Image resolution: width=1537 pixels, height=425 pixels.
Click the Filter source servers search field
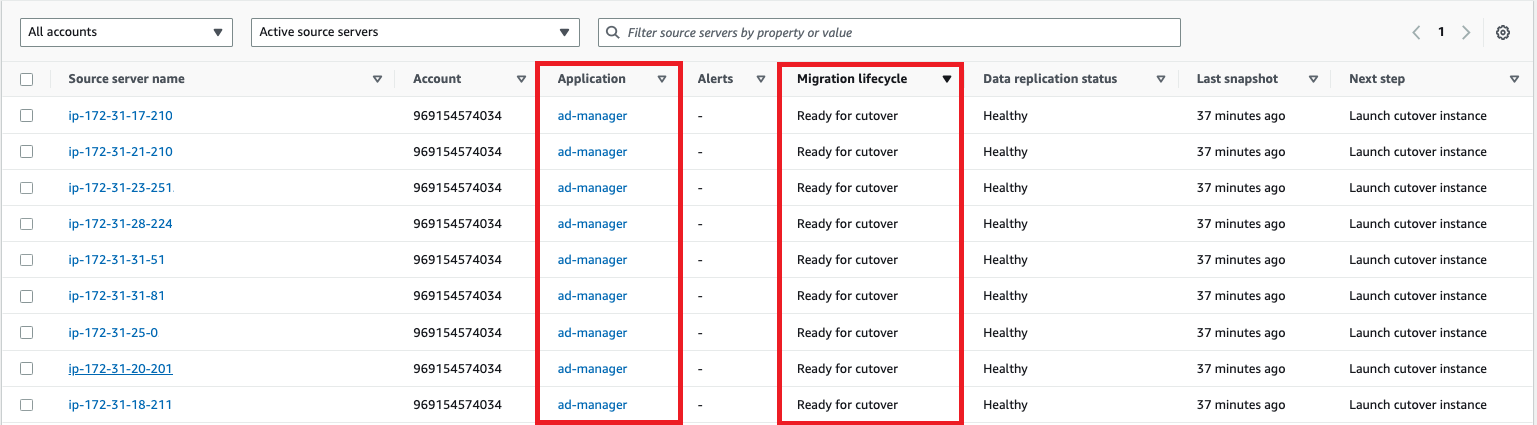889,32
